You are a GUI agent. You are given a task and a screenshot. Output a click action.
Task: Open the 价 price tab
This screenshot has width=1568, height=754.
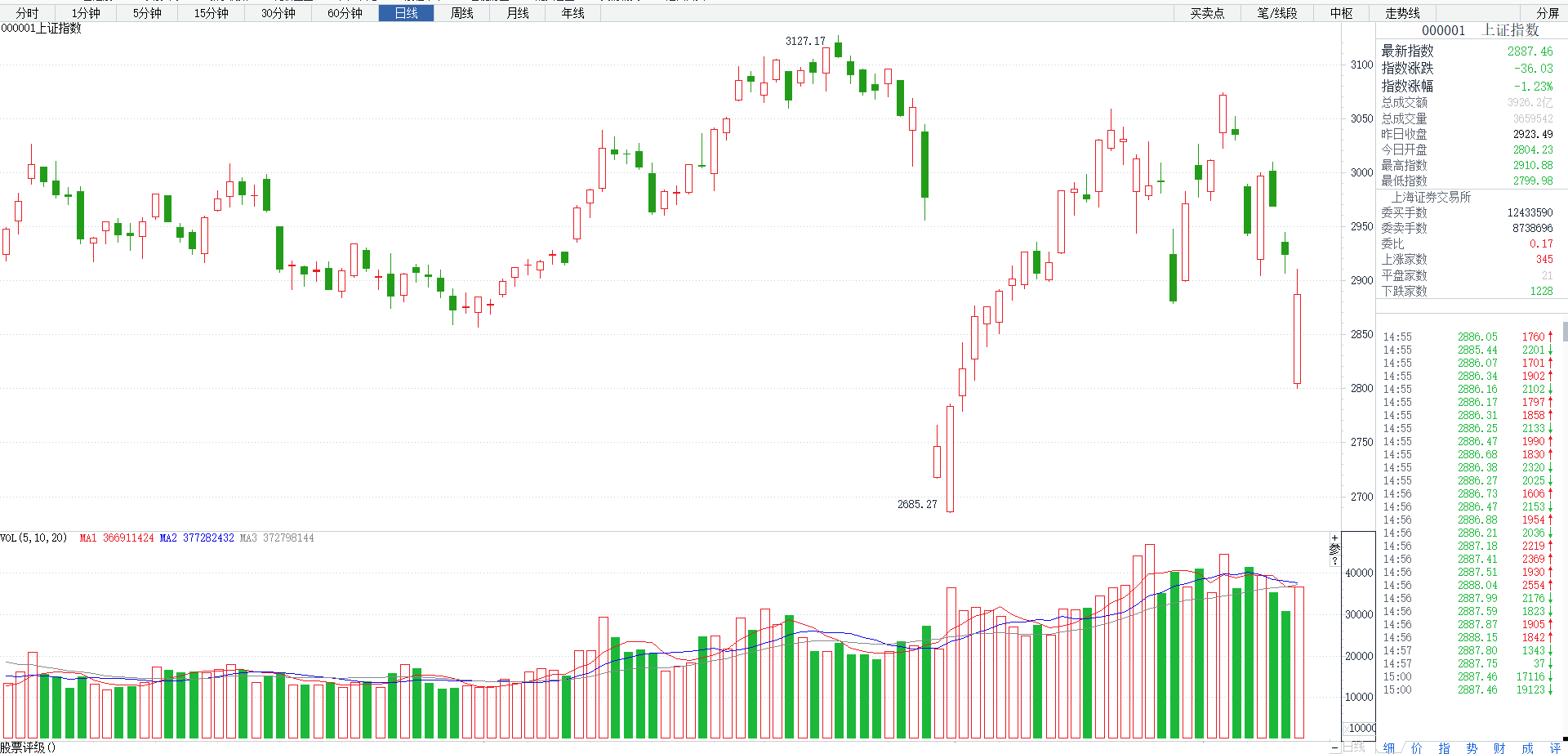[x=1416, y=747]
